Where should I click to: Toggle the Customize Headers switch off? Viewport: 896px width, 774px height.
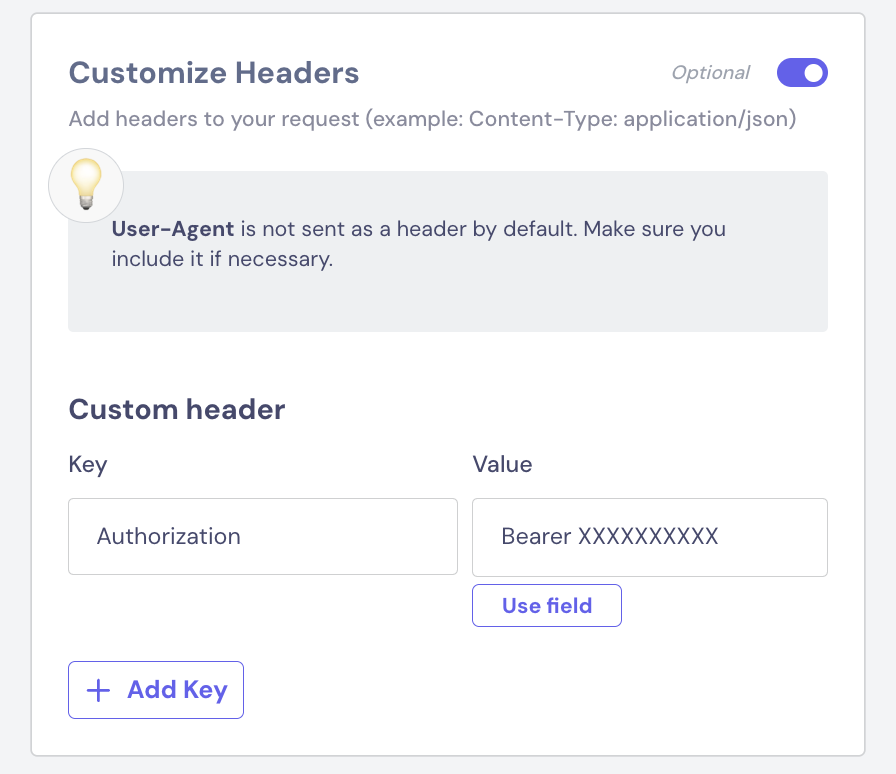802,73
